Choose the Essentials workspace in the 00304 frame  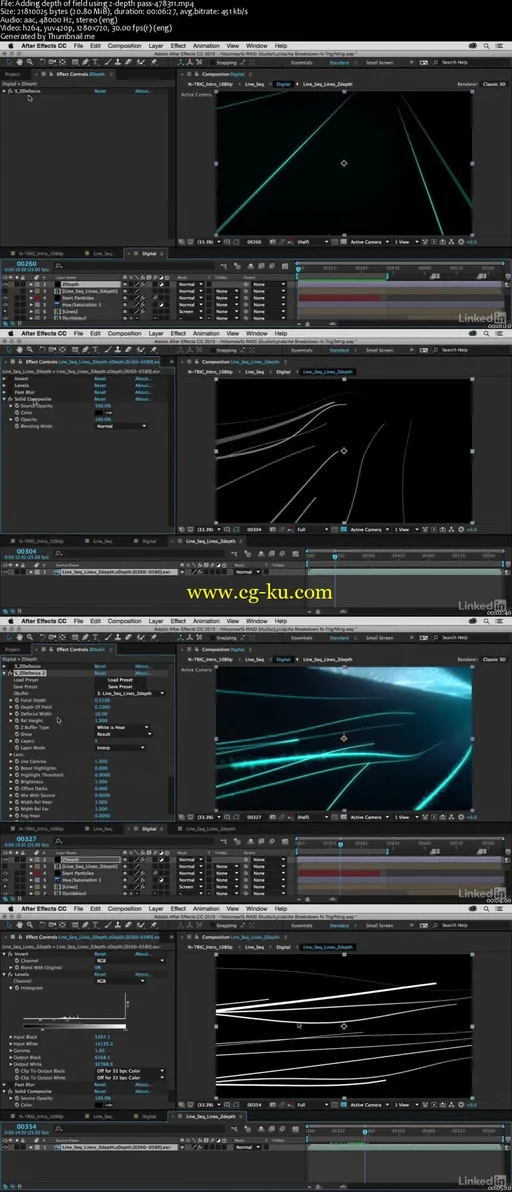tap(302, 350)
